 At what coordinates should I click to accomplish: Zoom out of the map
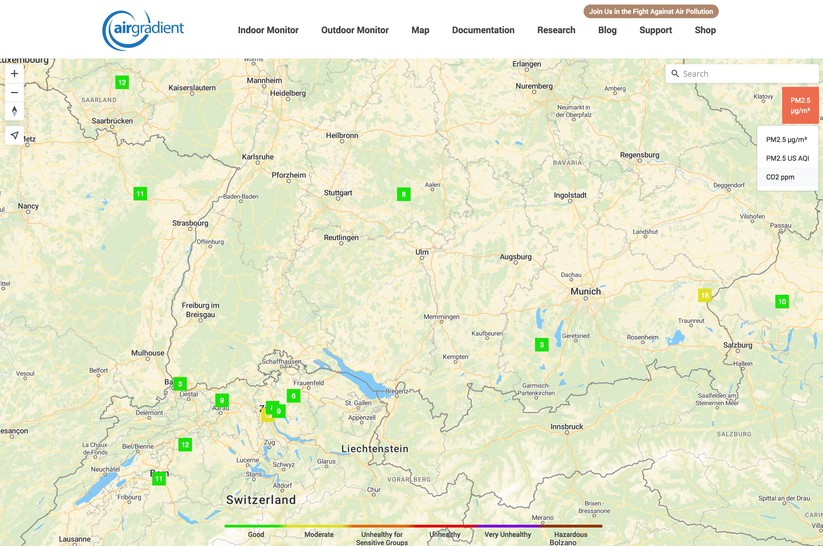[14, 92]
